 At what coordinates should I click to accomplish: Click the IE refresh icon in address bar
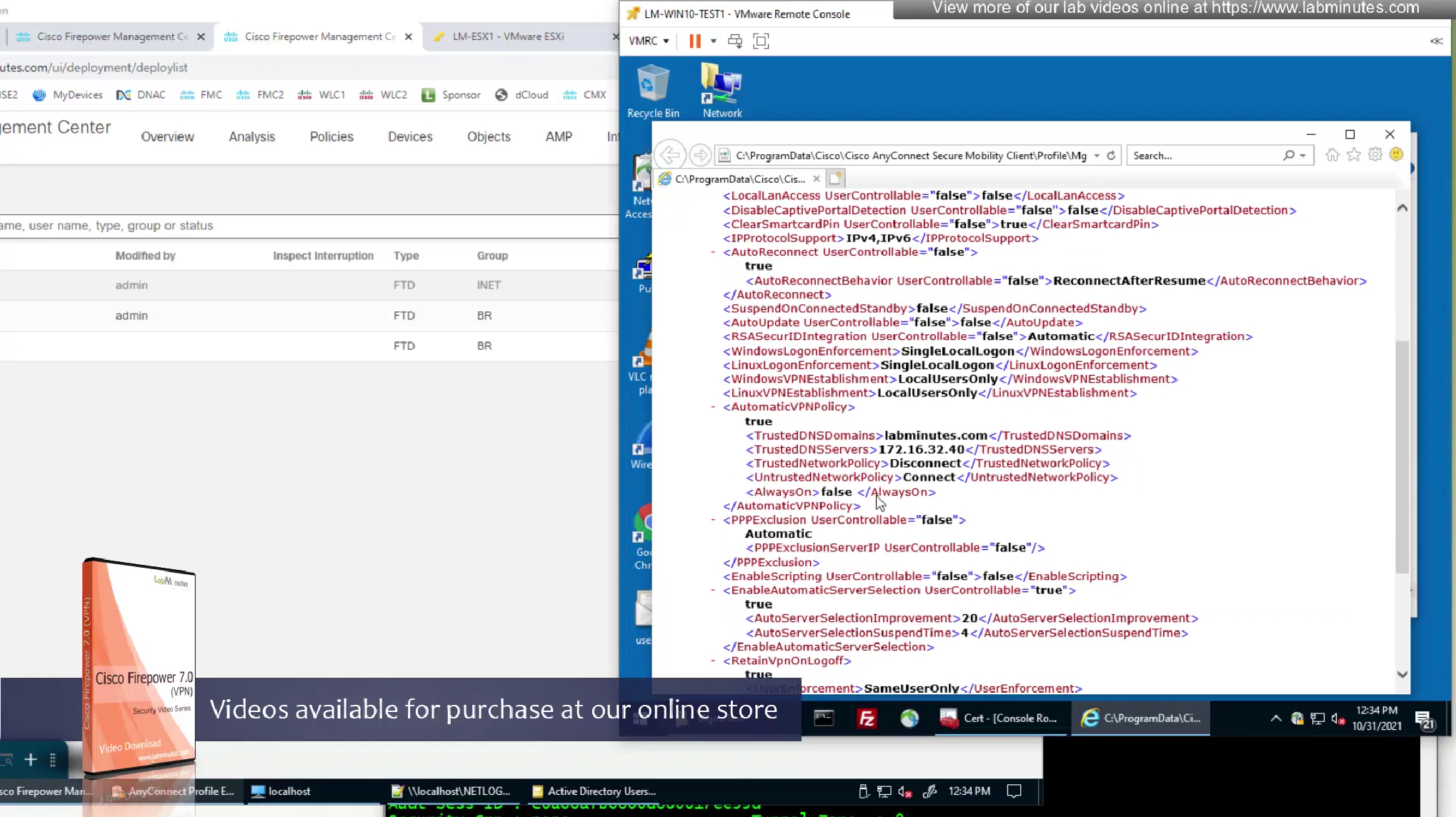(x=1111, y=155)
